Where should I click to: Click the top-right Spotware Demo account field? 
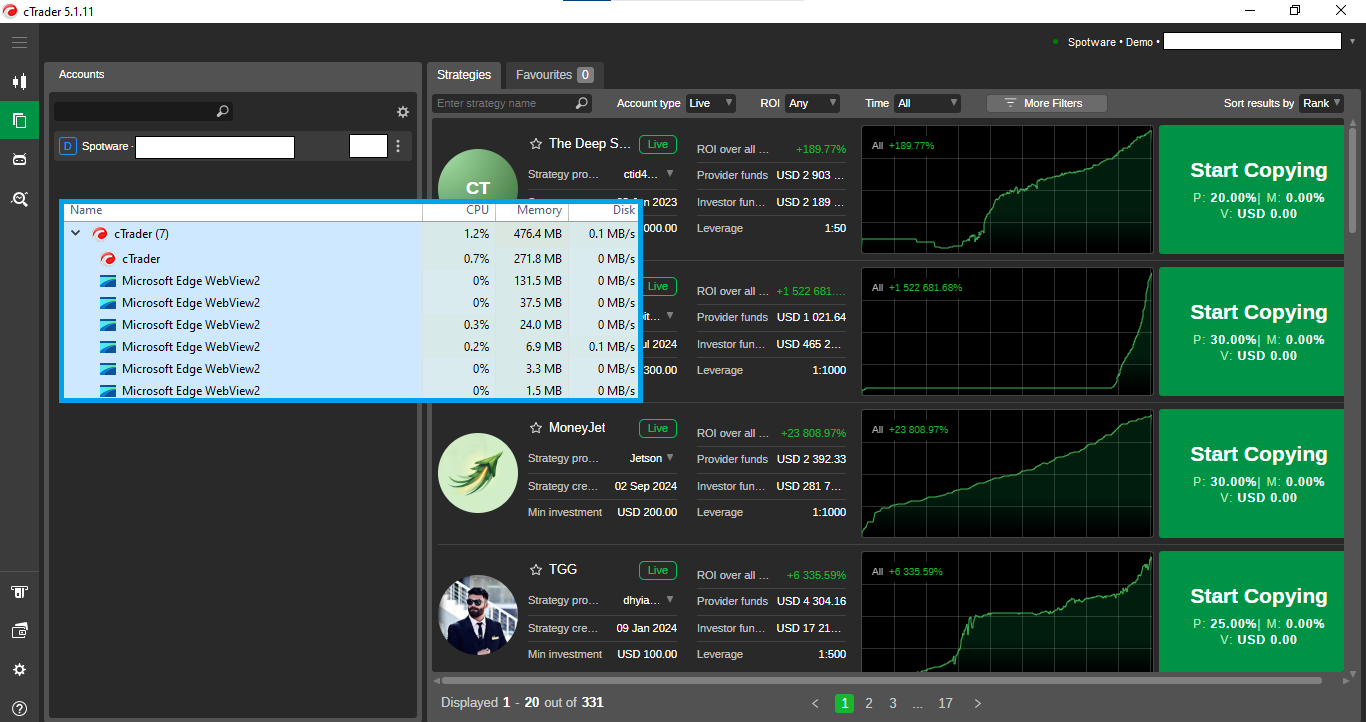point(1252,41)
